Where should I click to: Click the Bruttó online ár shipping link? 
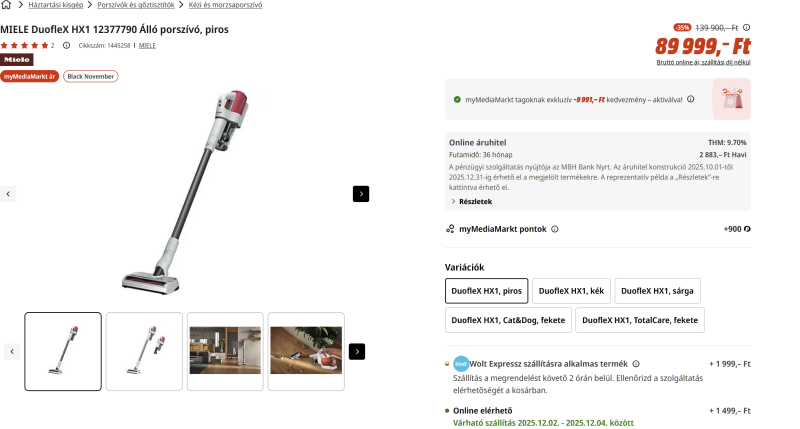[703, 62]
